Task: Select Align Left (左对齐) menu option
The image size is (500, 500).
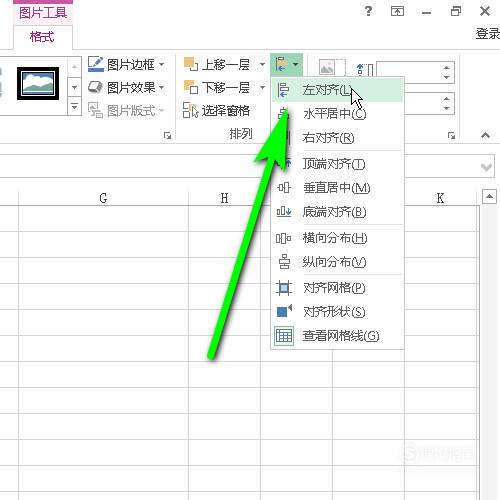Action: (337, 90)
